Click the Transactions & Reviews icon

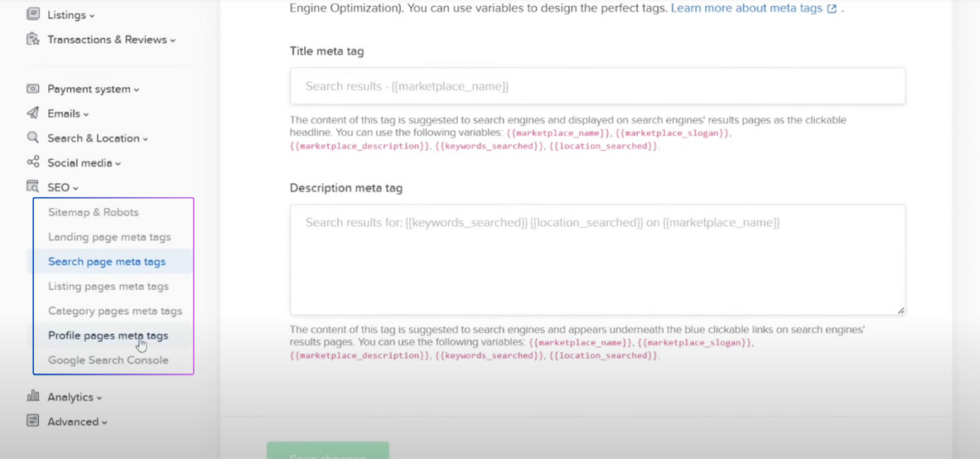33,39
